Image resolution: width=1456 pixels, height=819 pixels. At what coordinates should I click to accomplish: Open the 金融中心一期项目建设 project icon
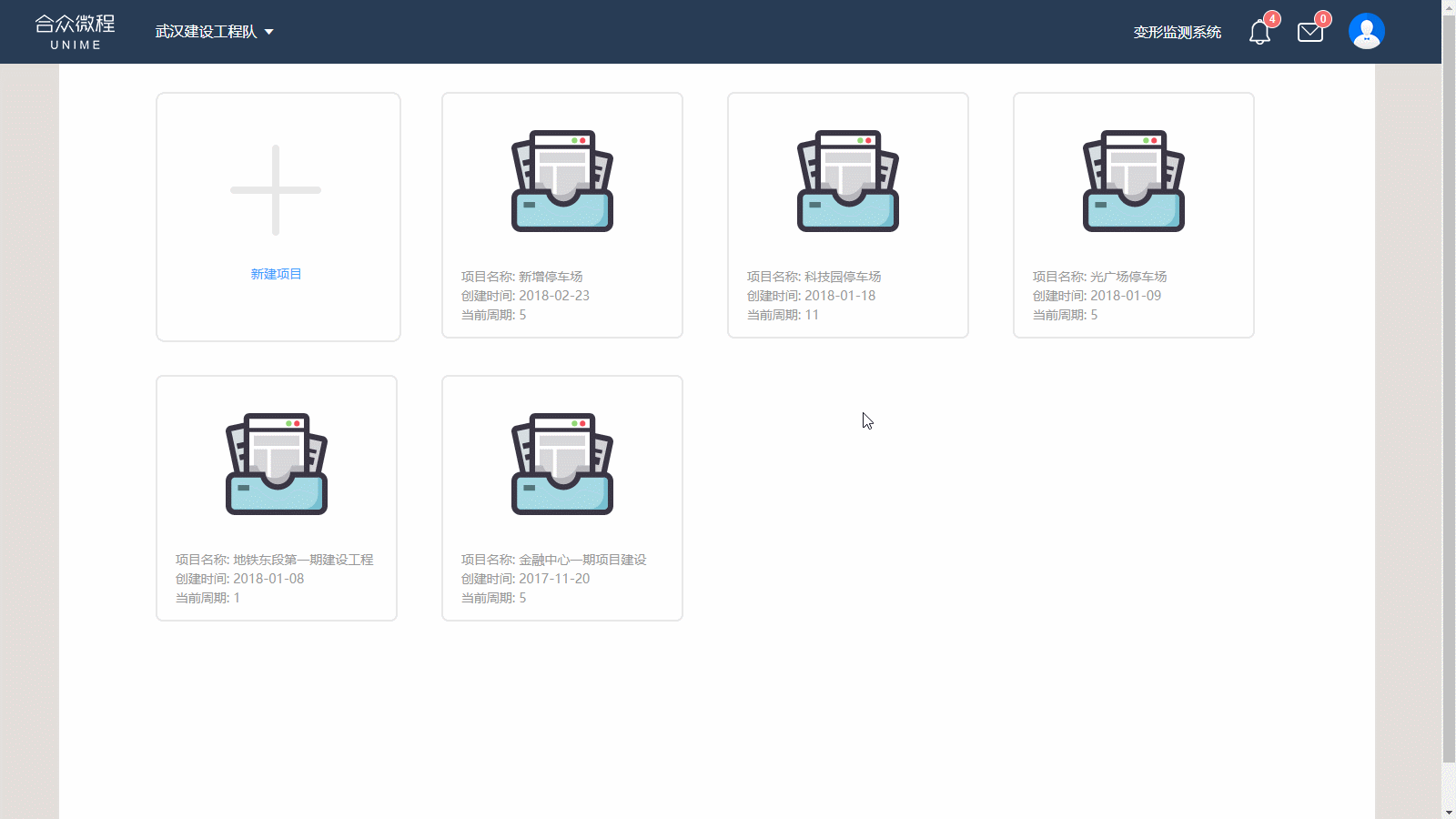coord(562,464)
